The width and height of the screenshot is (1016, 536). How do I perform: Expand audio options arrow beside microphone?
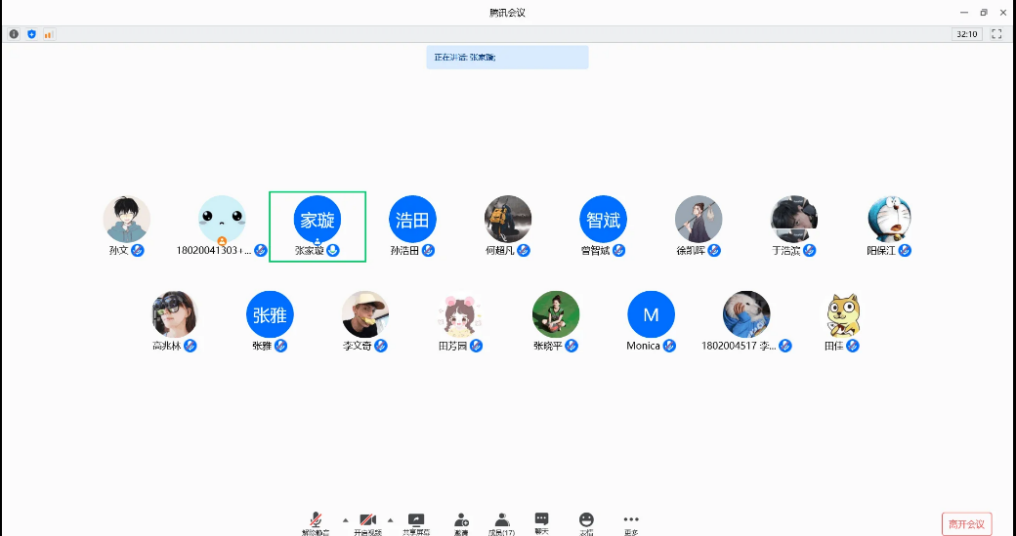[x=345, y=520]
